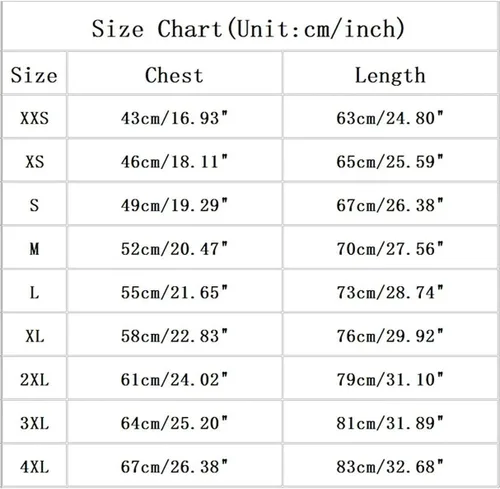Select chest value 43cm/16.93"

click(174, 118)
